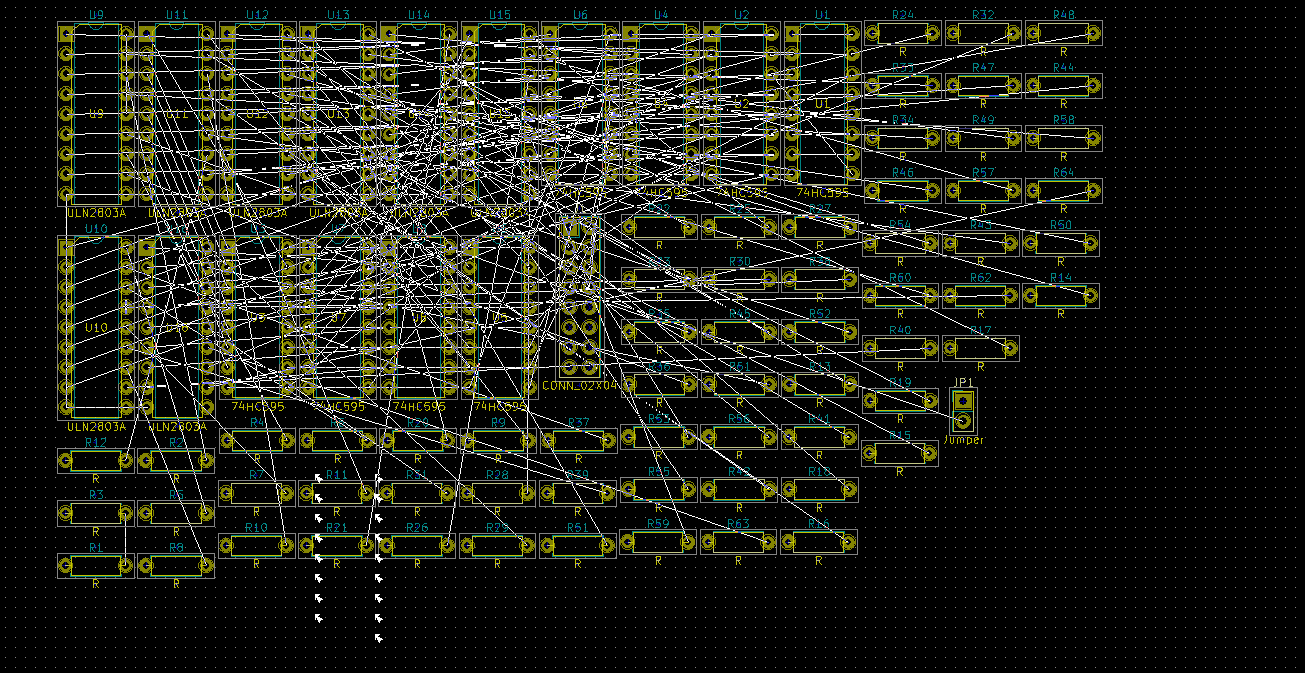Select resistor R48 footprint
Viewport: 1305px width, 673px height.
click(1063, 33)
